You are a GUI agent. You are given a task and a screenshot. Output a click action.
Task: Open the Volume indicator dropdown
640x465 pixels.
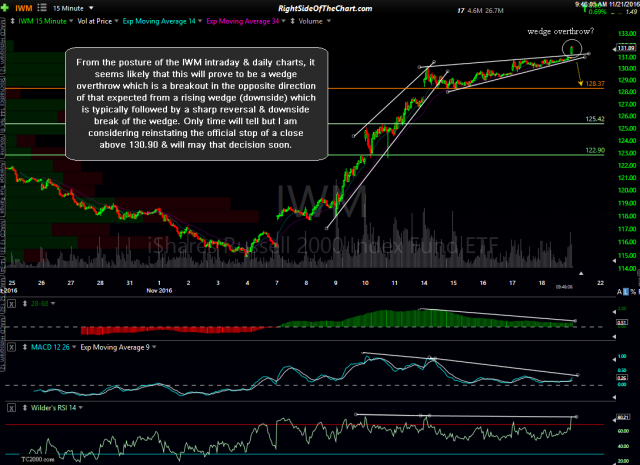click(328, 21)
